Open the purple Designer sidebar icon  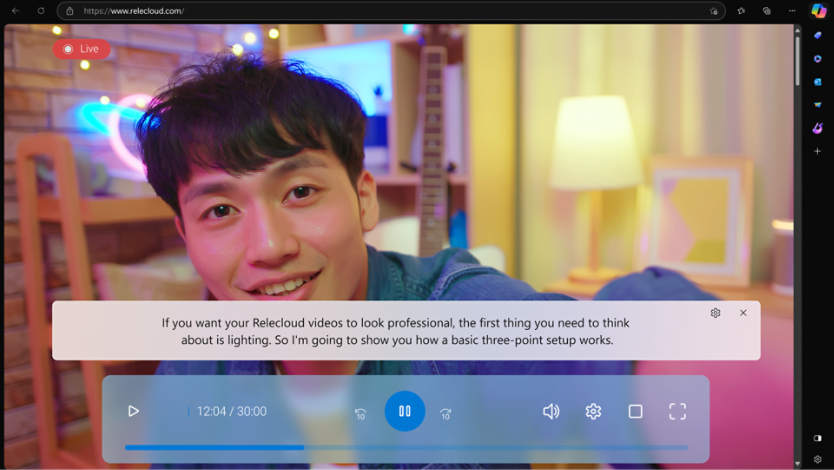(818, 128)
